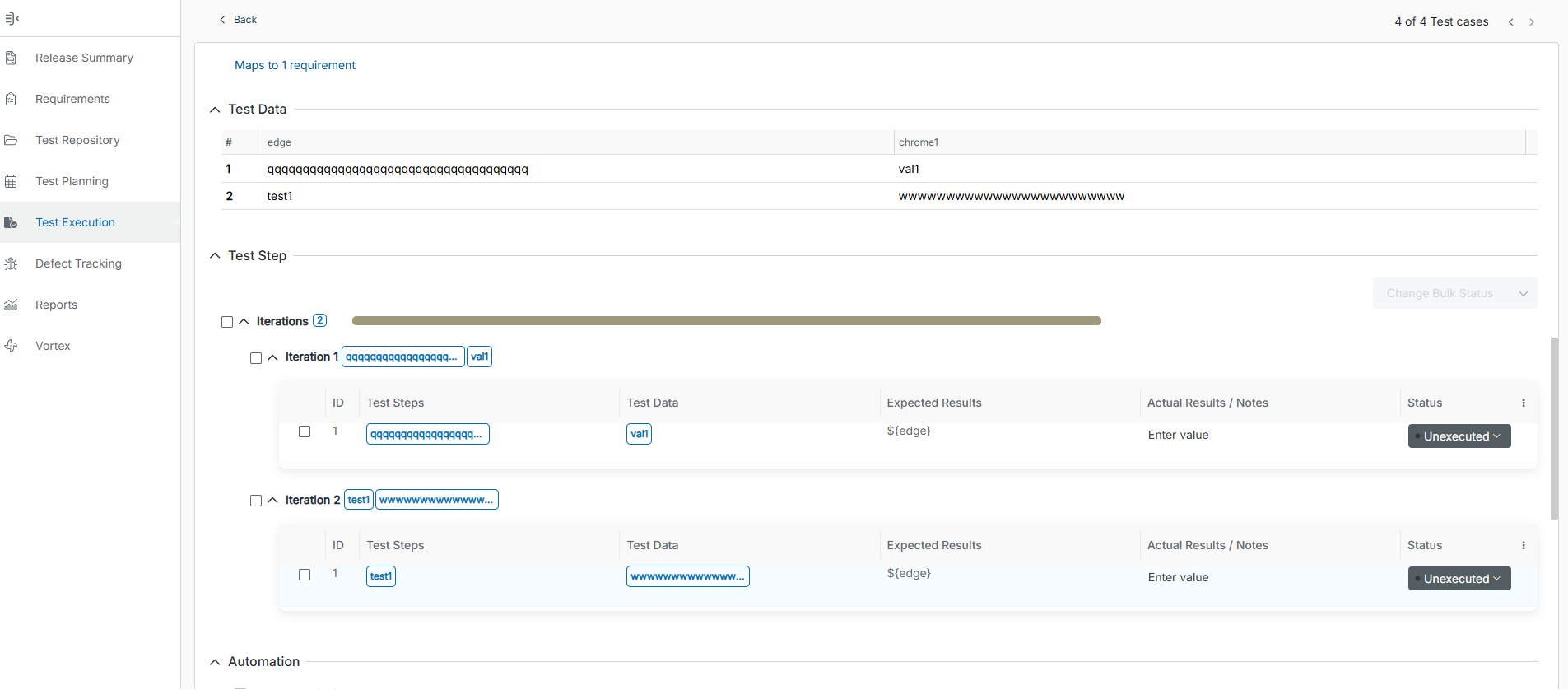The image size is (1568, 690).
Task: Click the sidebar collapse icon
Action: (x=12, y=18)
